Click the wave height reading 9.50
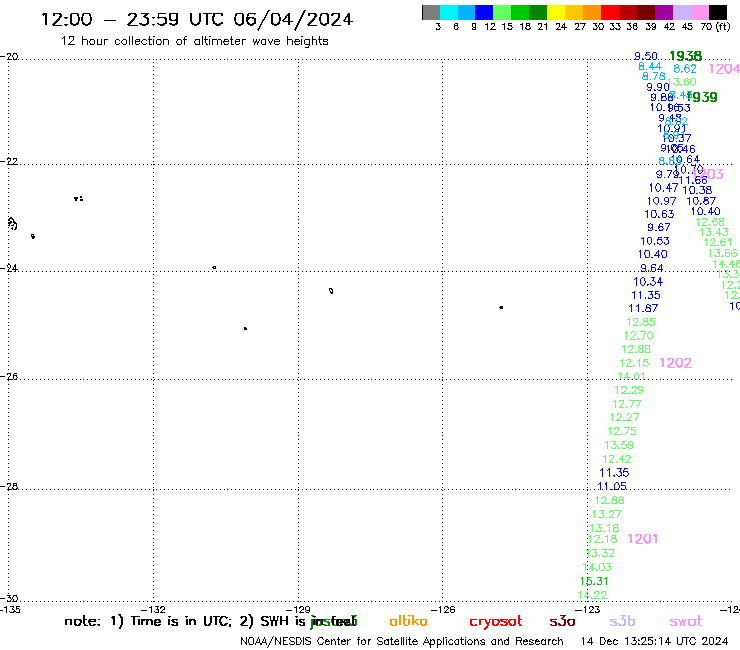 pos(646,56)
